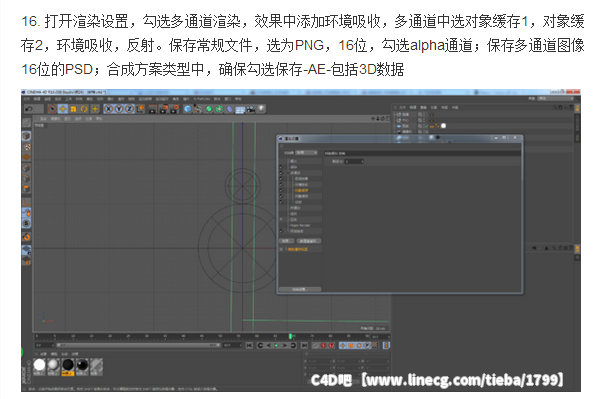Select the black material thumbnail
The width and height of the screenshot is (597, 399).
[x=68, y=365]
